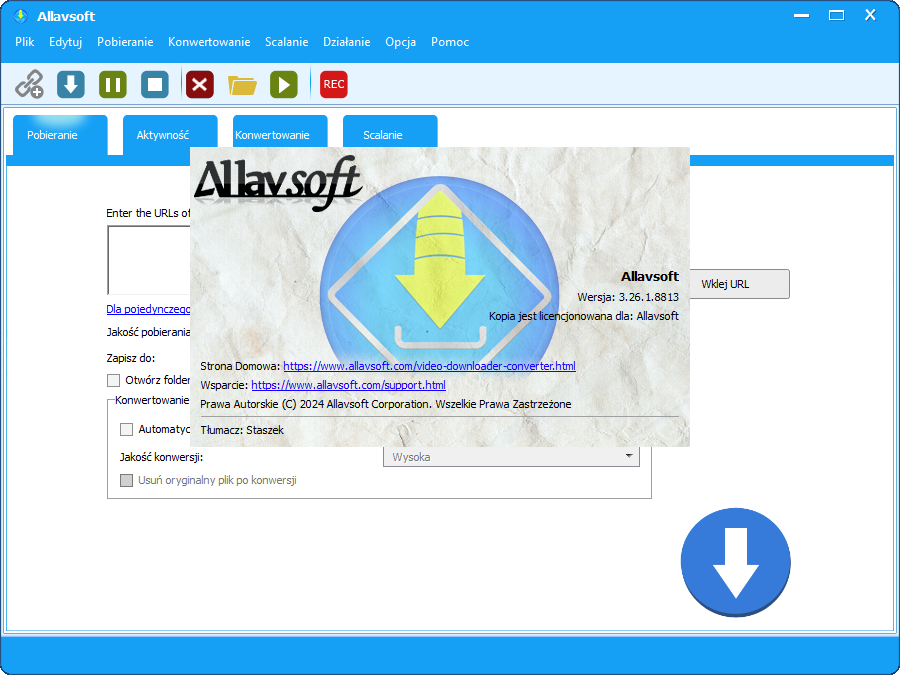Click the Wklej URL button
The image size is (900, 675).
pos(739,284)
